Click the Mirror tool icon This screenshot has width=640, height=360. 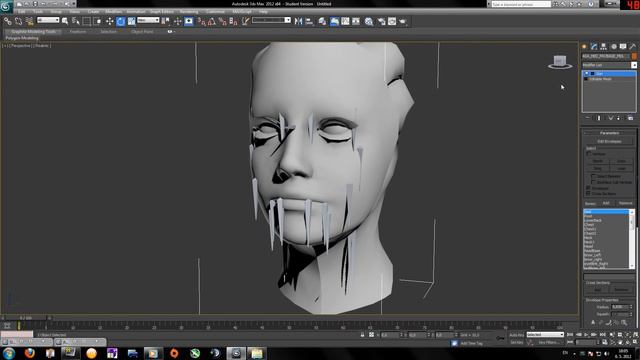tap(298, 21)
